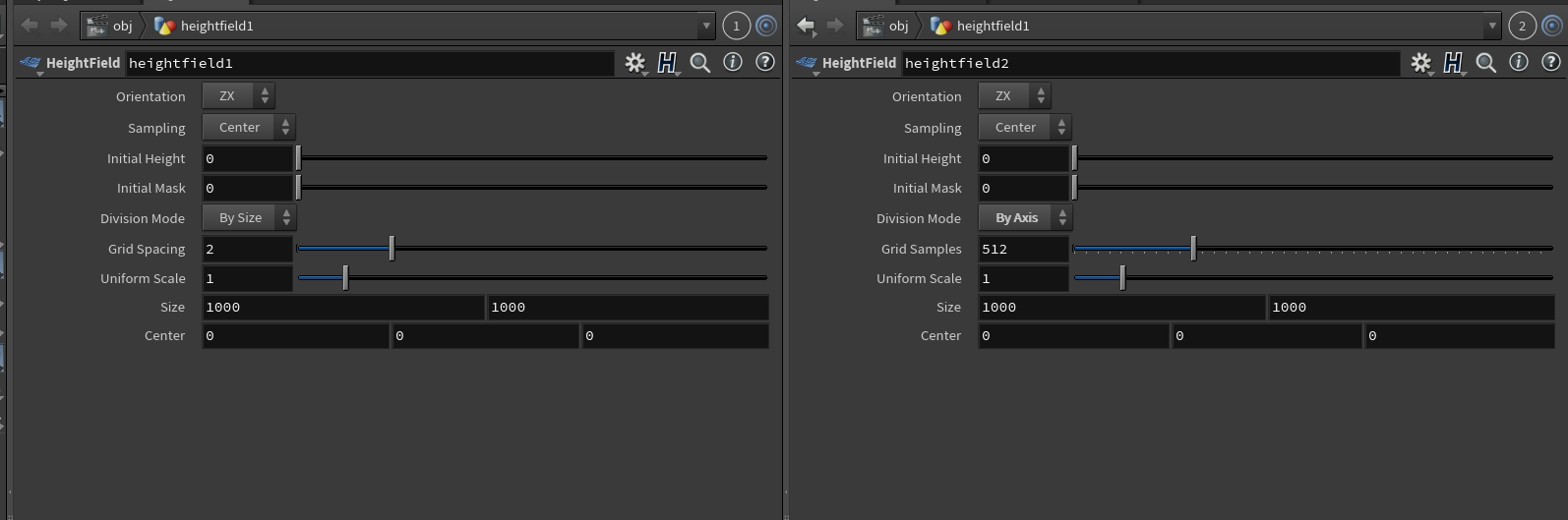Open heightfield1 Orientation ZX dropdown
The width and height of the screenshot is (1568, 520).
coord(238,96)
